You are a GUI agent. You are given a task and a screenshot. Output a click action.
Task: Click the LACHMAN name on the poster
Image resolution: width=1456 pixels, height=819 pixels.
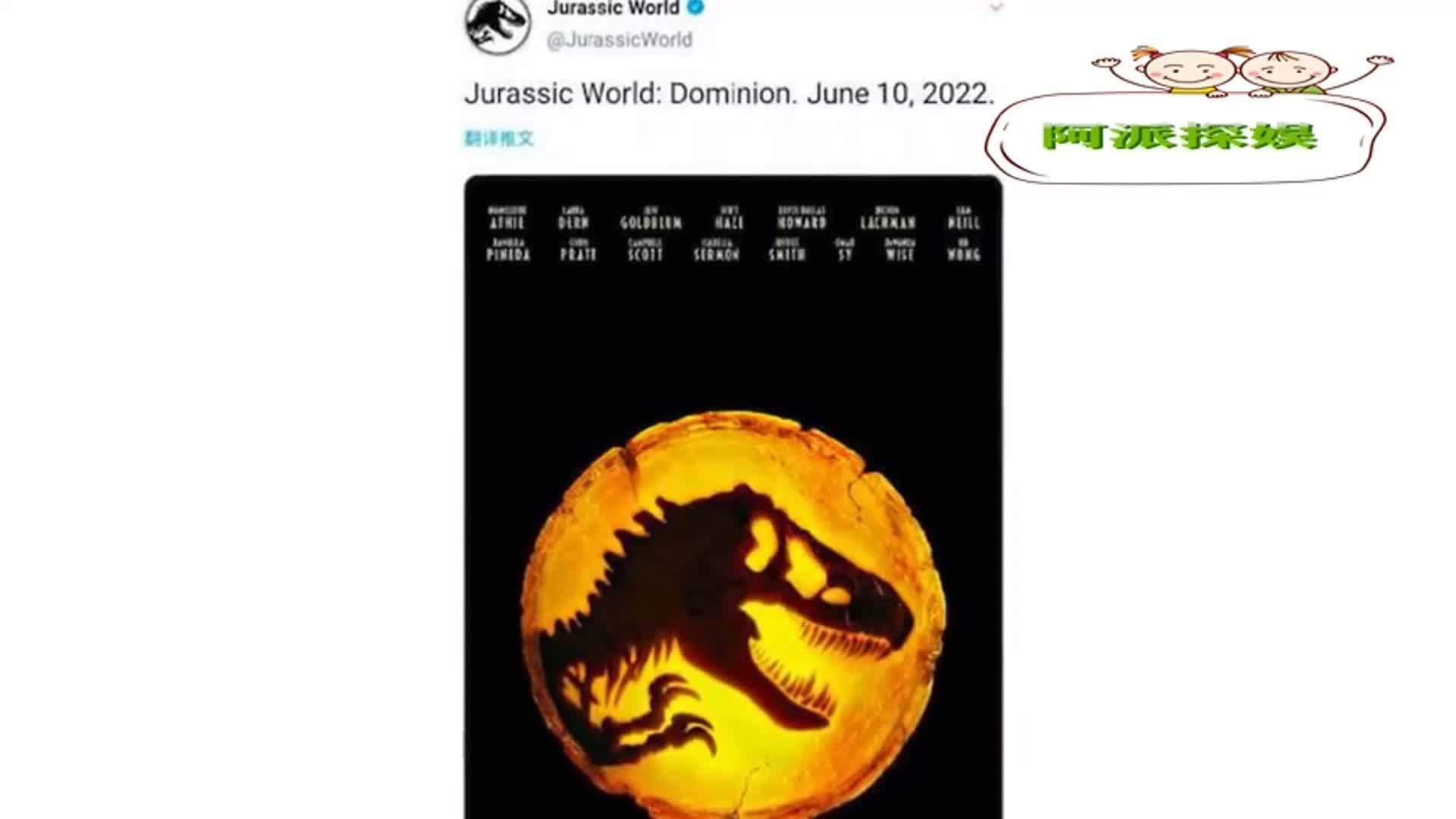888,222
